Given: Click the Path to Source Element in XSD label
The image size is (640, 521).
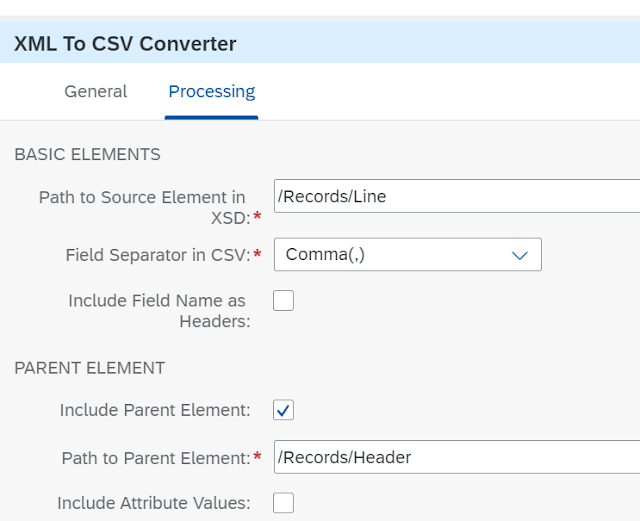Looking at the screenshot, I should (144, 207).
